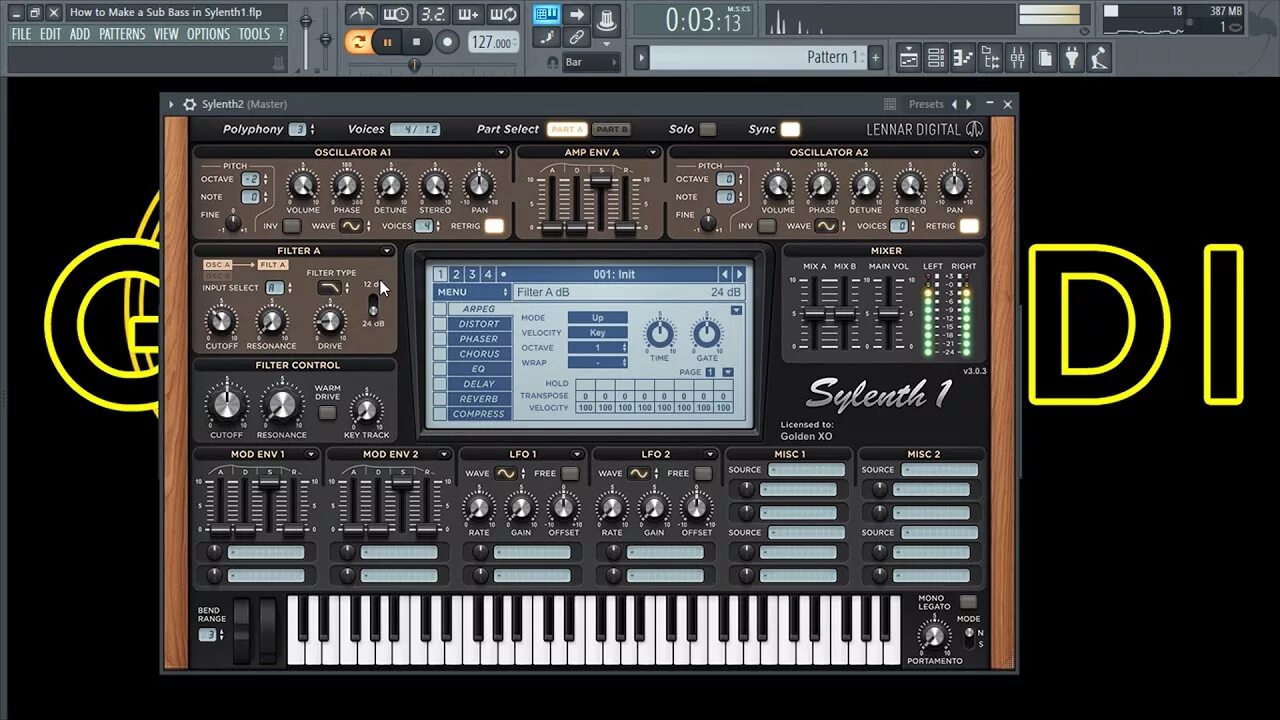Click the link chain icon in snap panel
The width and height of the screenshot is (1280, 720).
coord(577,38)
